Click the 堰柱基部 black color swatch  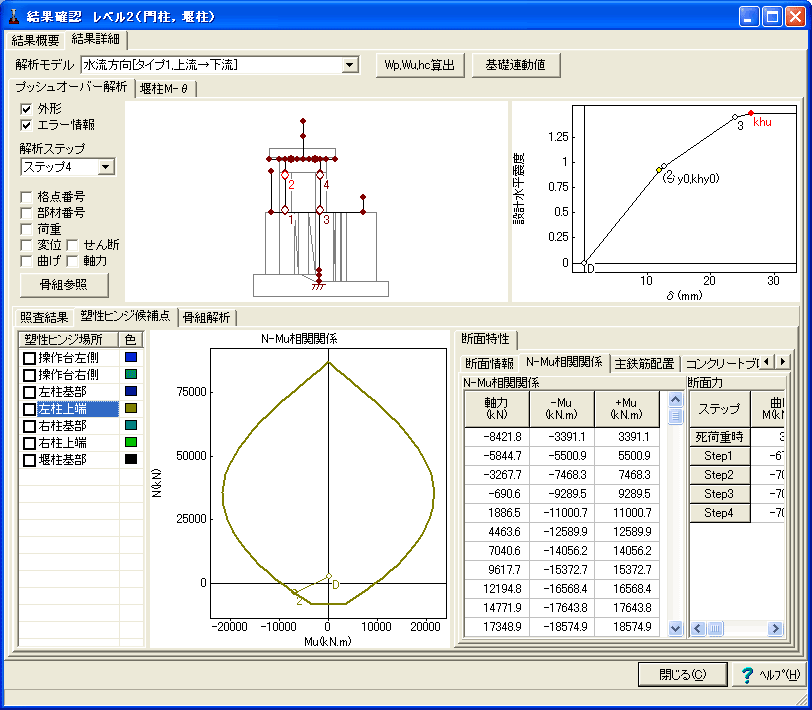[x=131, y=459]
